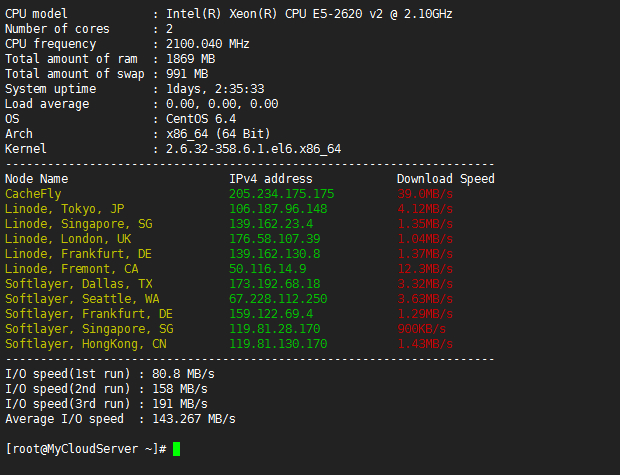Click the Linode, Tokyo, JP entry
The width and height of the screenshot is (620, 475).
pyautogui.click(x=64, y=209)
